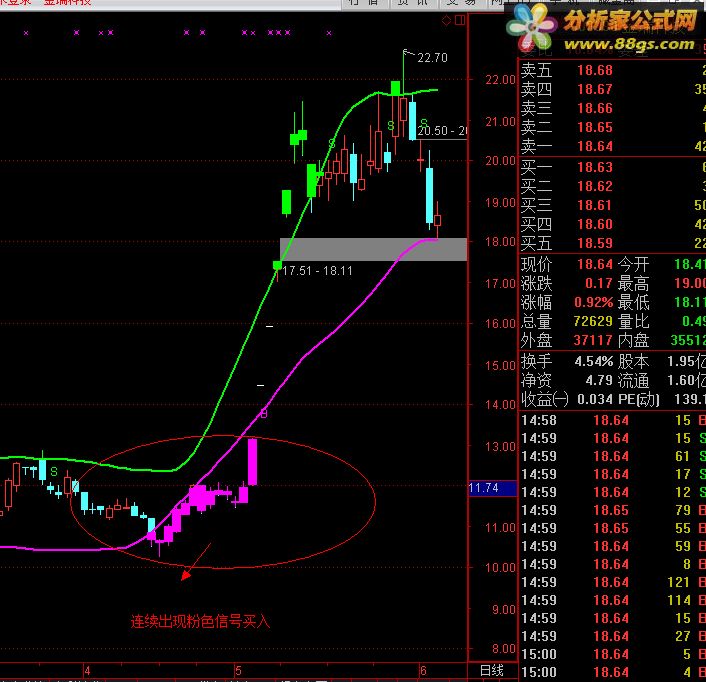Click the 外盘 value 37117
The width and height of the screenshot is (706, 682).
pos(593,340)
